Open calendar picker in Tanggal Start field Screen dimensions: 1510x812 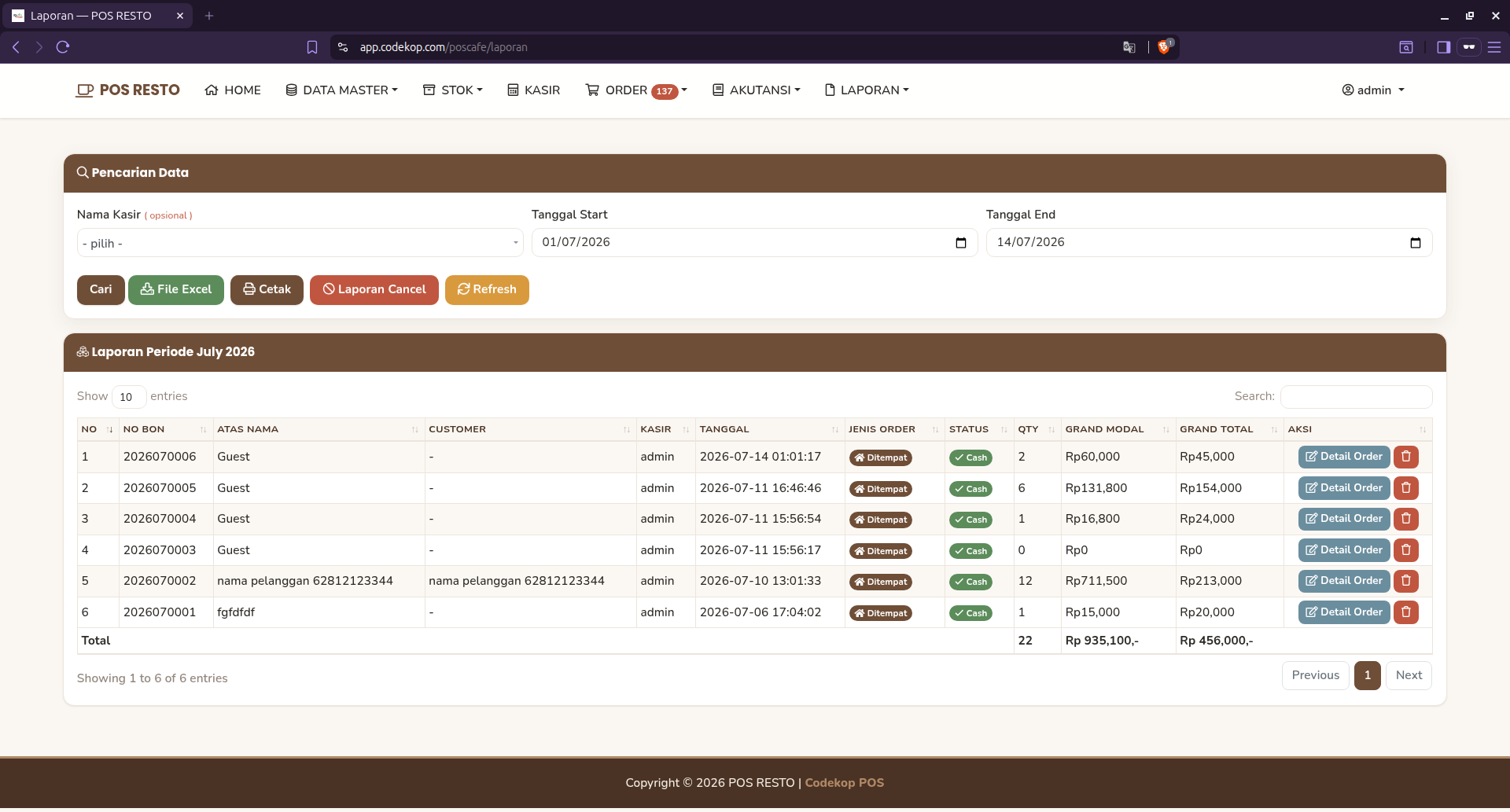click(x=960, y=243)
